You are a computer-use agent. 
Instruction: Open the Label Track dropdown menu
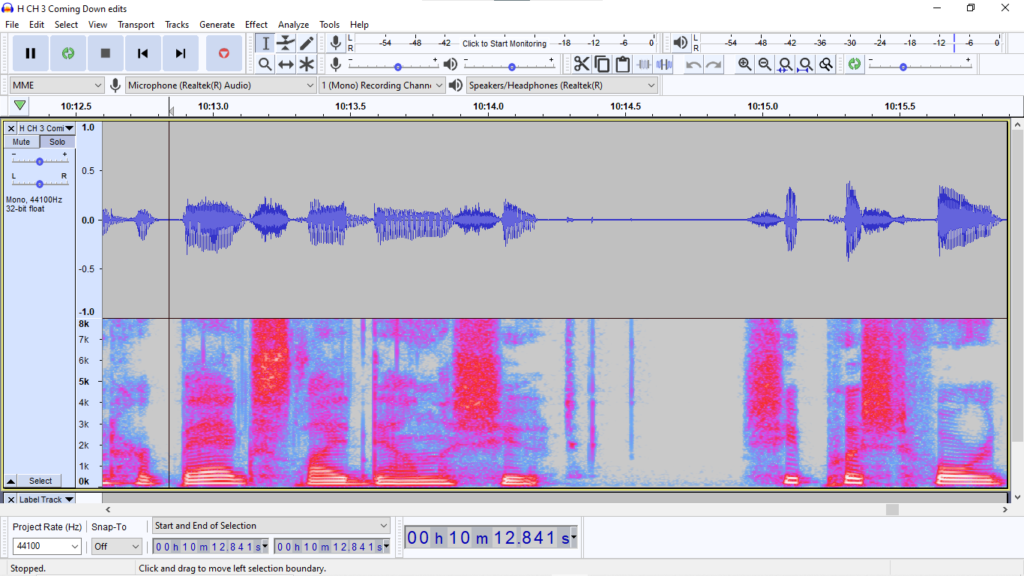pyautogui.click(x=46, y=500)
